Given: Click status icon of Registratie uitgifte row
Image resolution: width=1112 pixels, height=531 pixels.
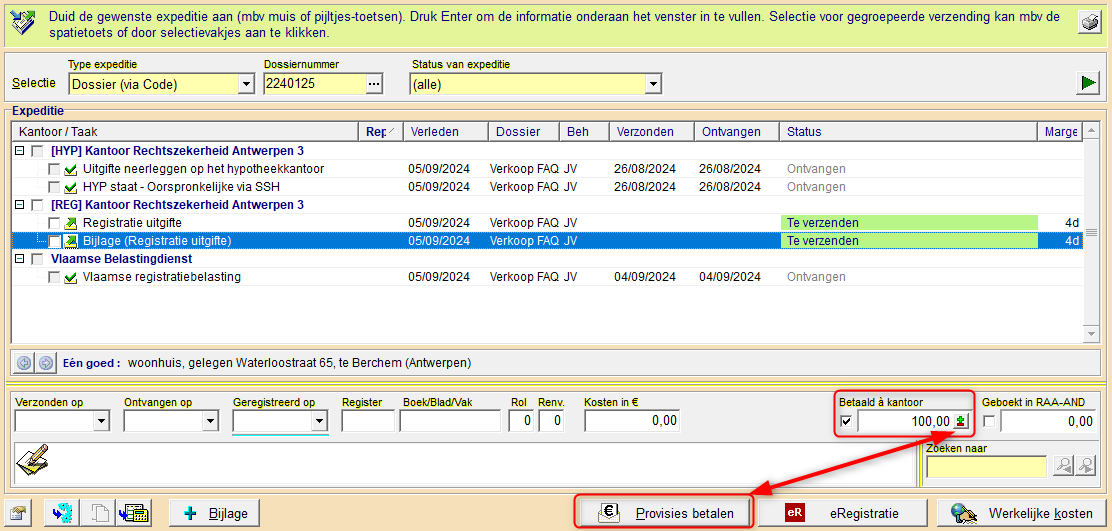Looking at the screenshot, I should tap(70, 223).
